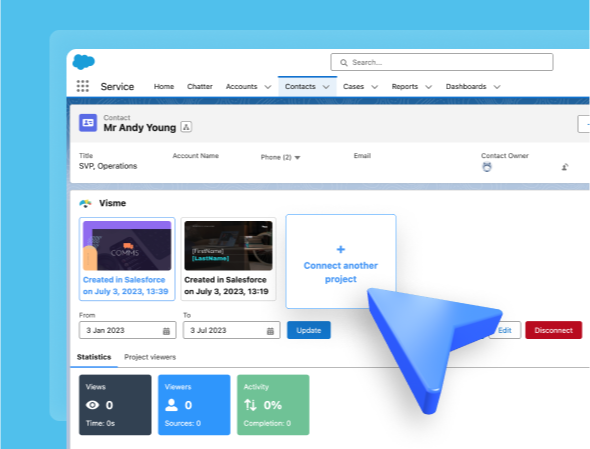Click the Sources: 0 text
The height and width of the screenshot is (449, 590).
[x=182, y=423]
